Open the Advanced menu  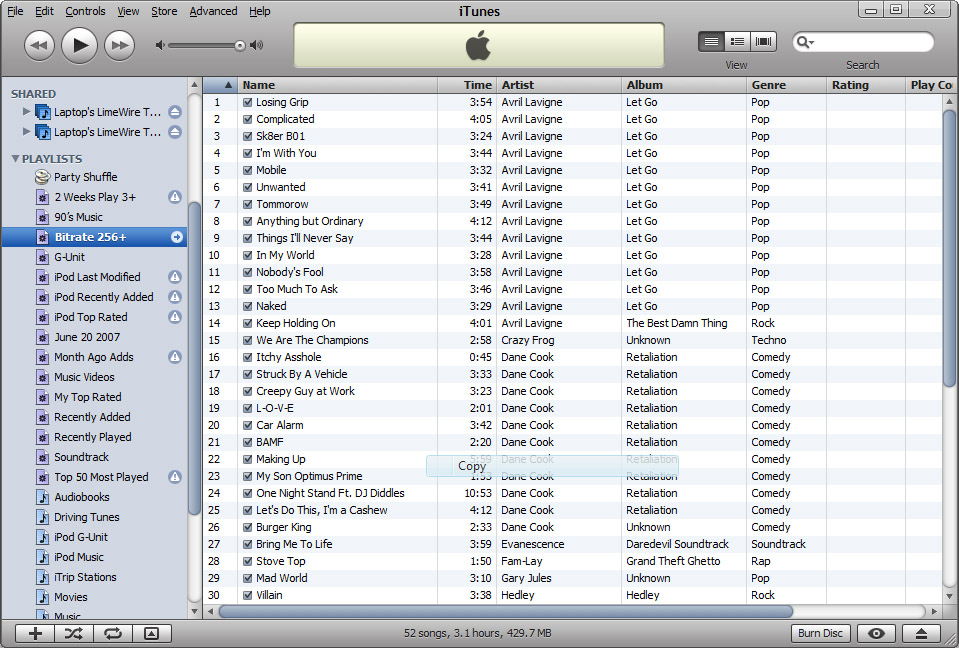click(x=213, y=11)
